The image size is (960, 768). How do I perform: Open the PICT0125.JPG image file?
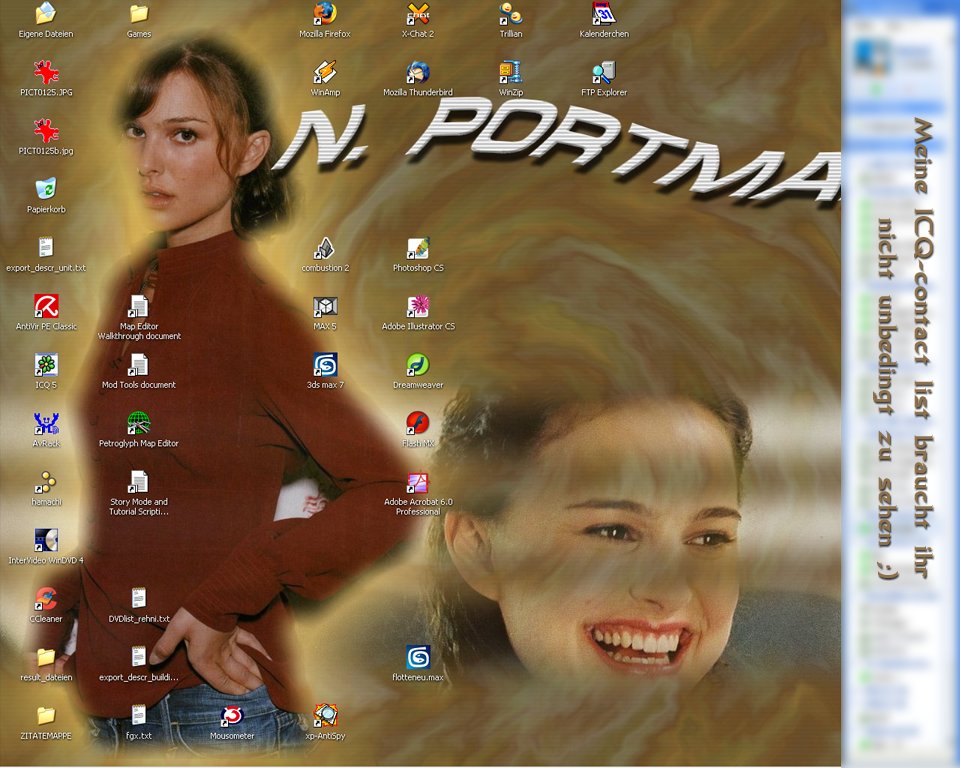(46, 73)
